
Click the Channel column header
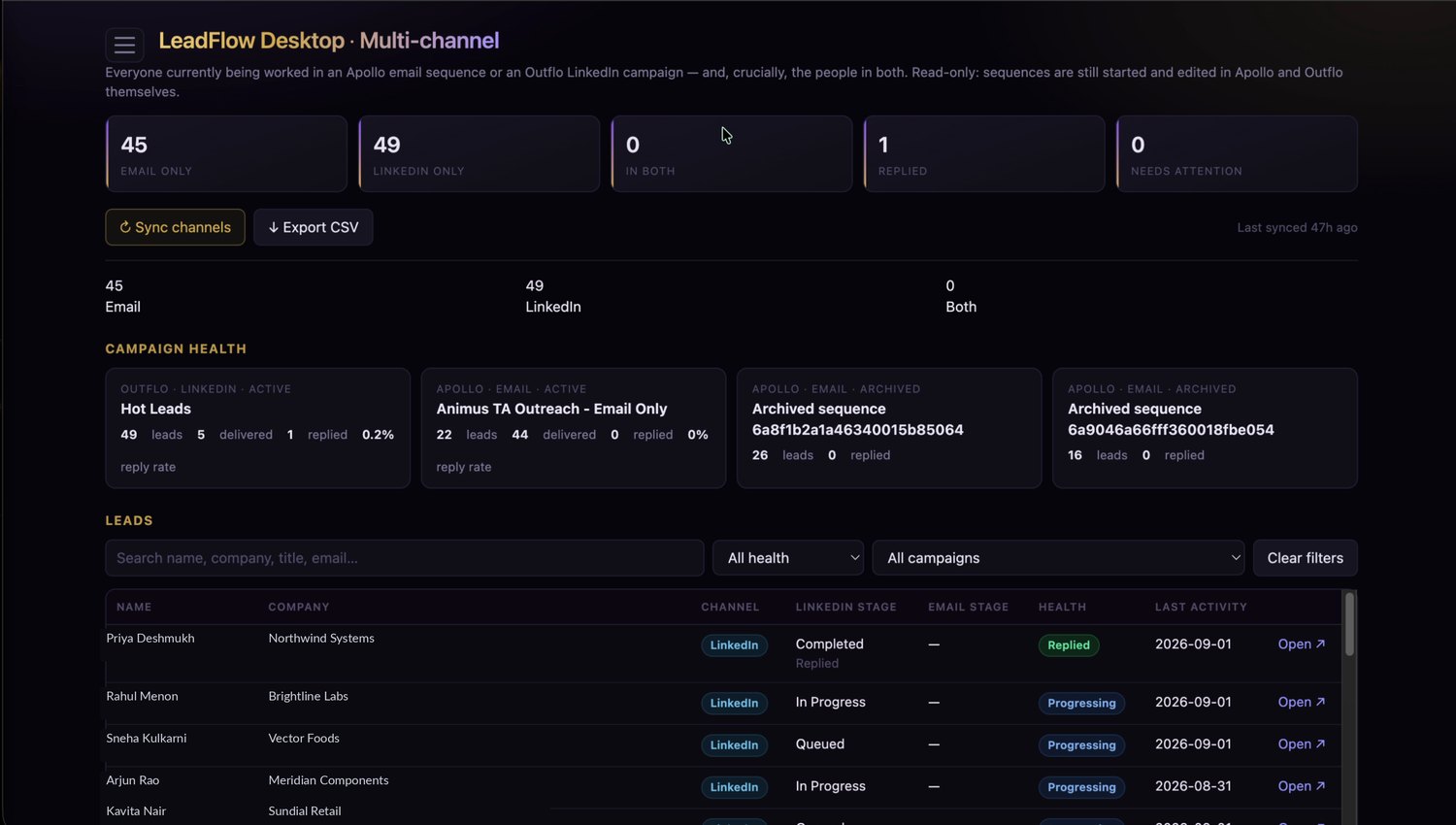click(x=730, y=608)
